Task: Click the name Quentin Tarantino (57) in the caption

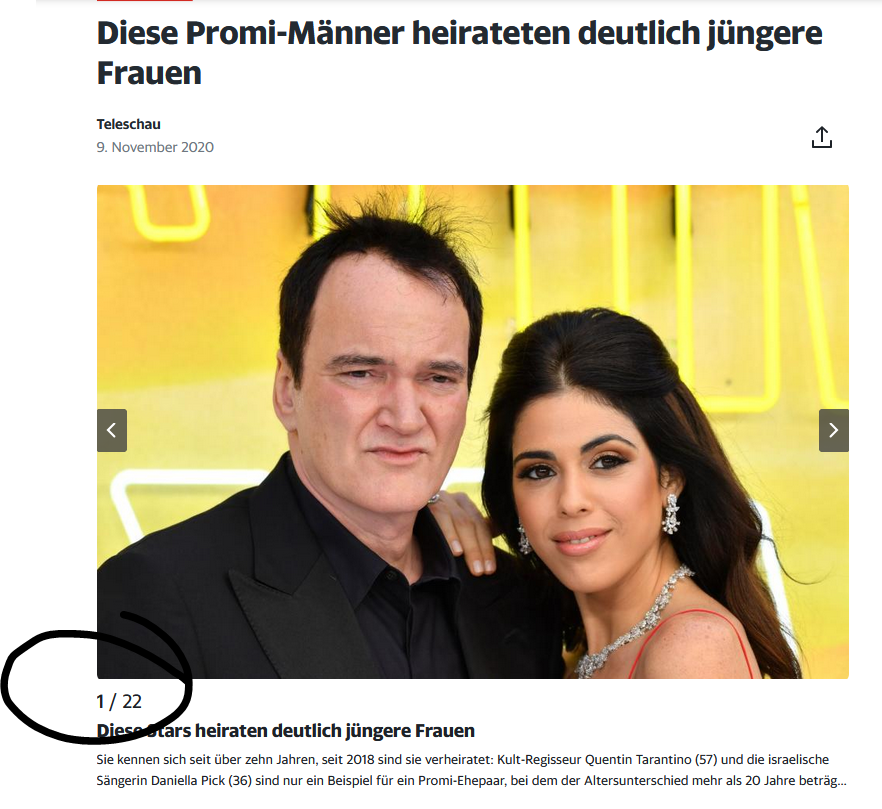Action: click(651, 759)
